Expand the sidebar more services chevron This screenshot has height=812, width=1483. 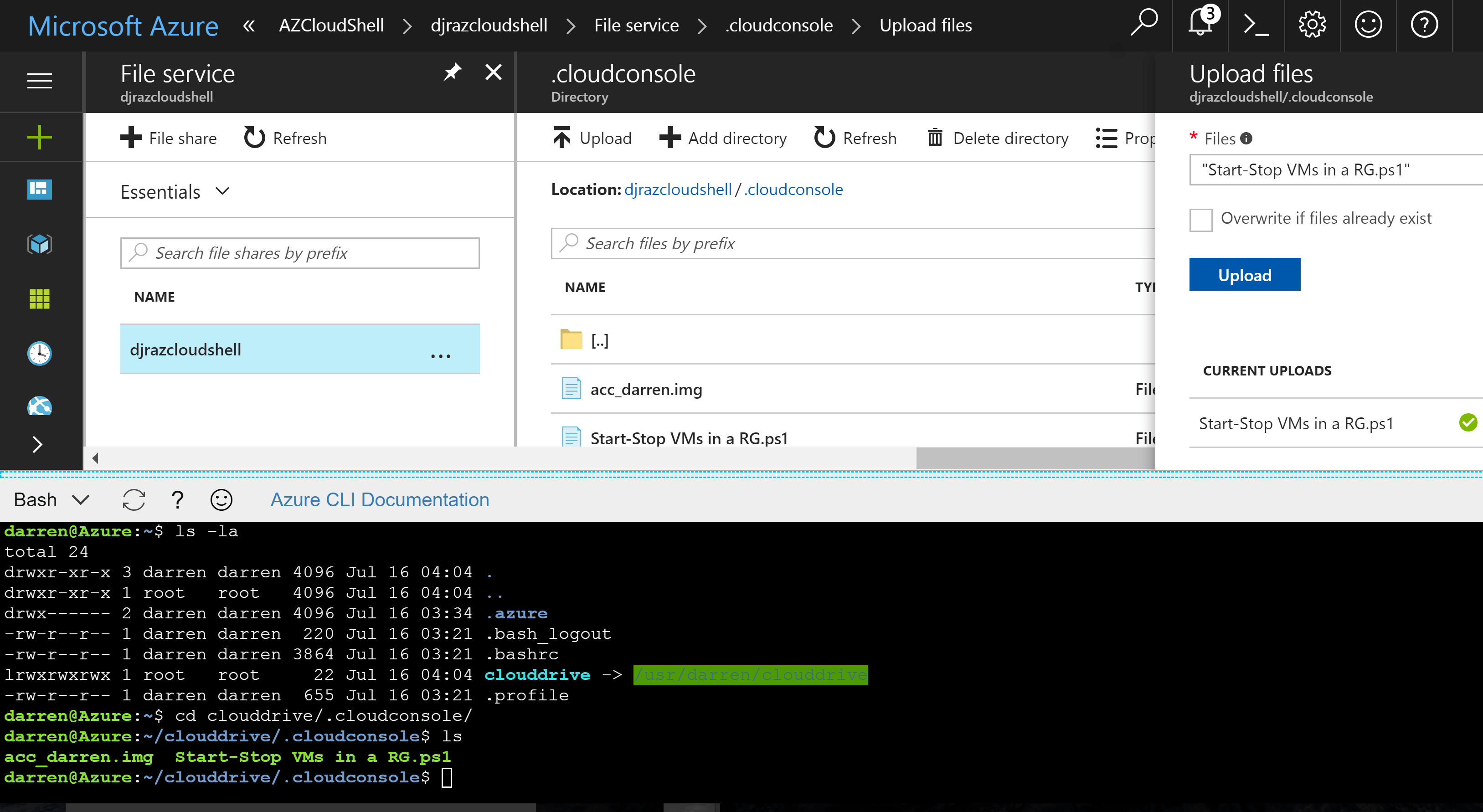coord(38,444)
